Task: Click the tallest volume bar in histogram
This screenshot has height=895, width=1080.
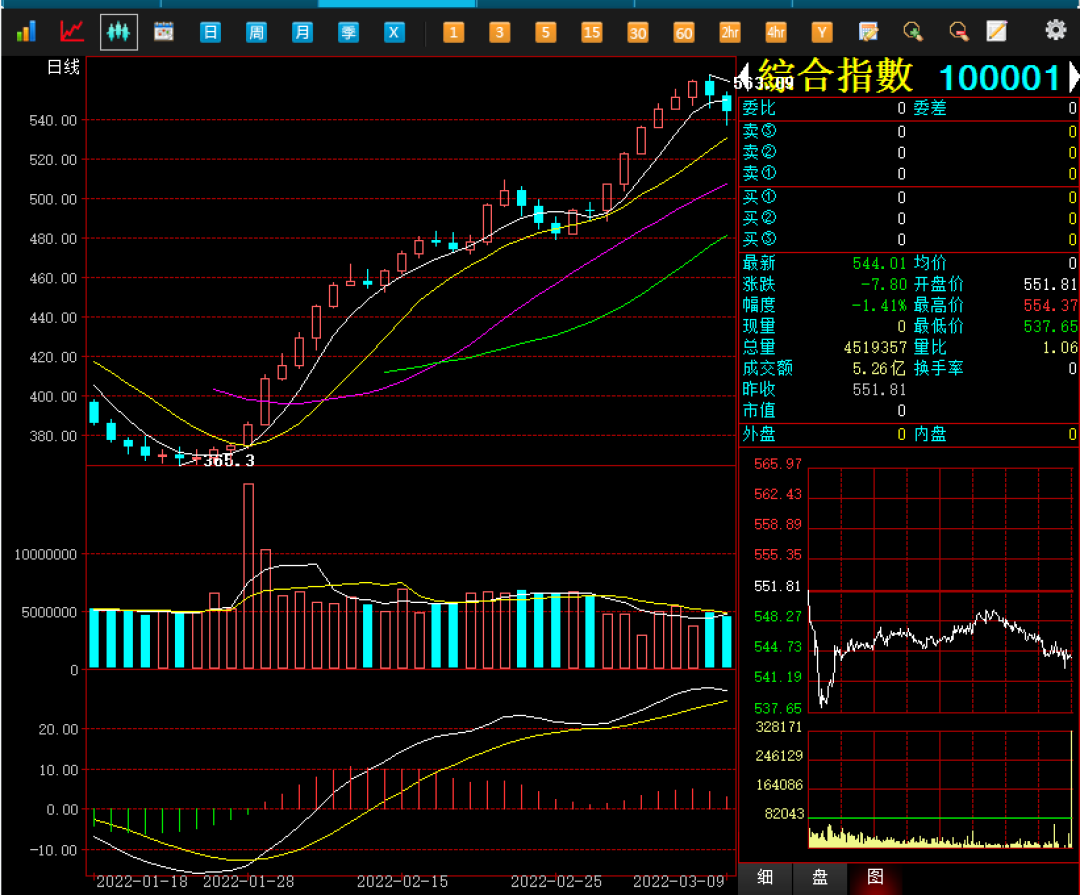Action: click(249, 576)
